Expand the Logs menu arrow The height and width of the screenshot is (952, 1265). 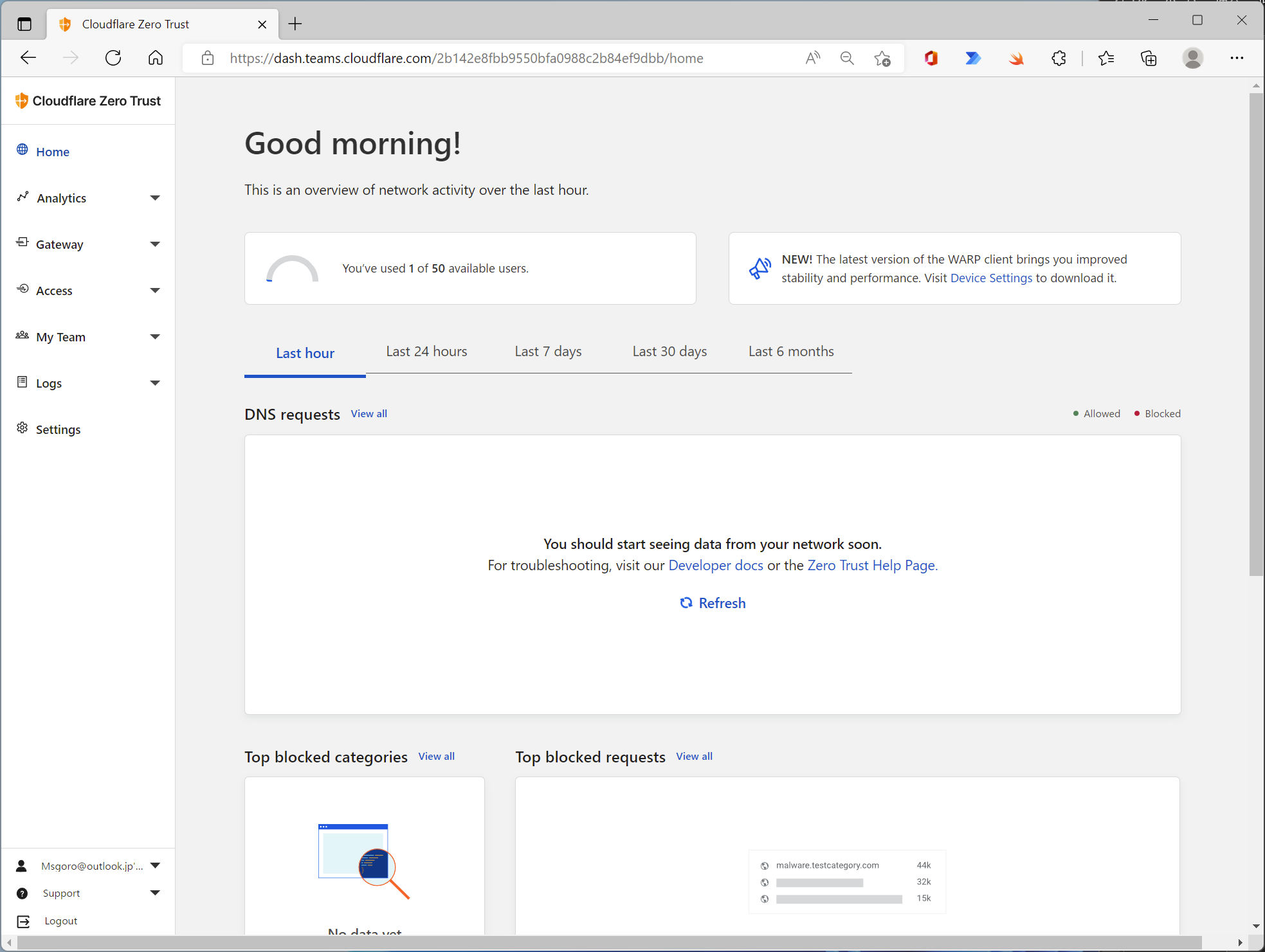coord(155,383)
